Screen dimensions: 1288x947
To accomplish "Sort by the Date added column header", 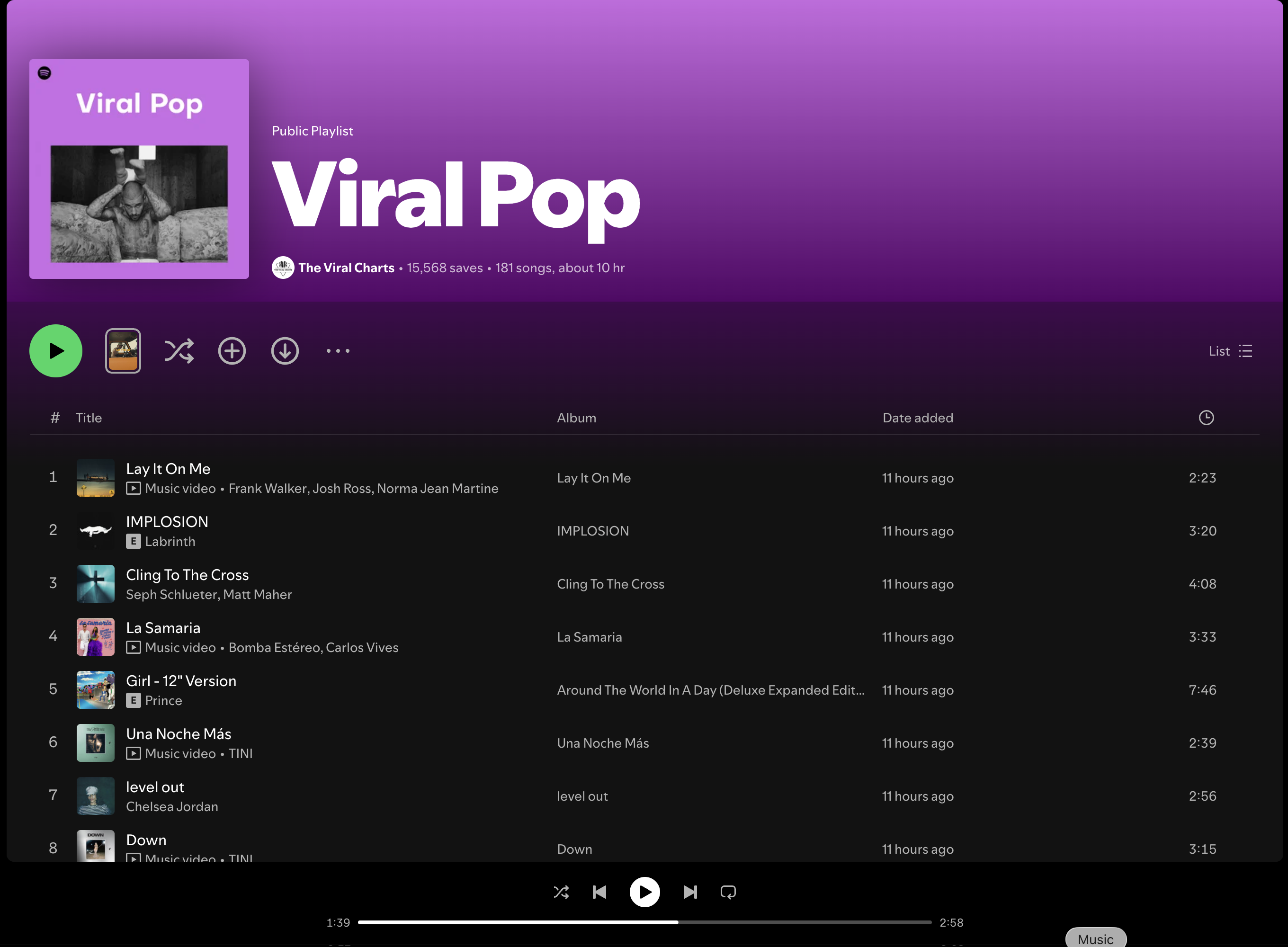I will point(918,418).
